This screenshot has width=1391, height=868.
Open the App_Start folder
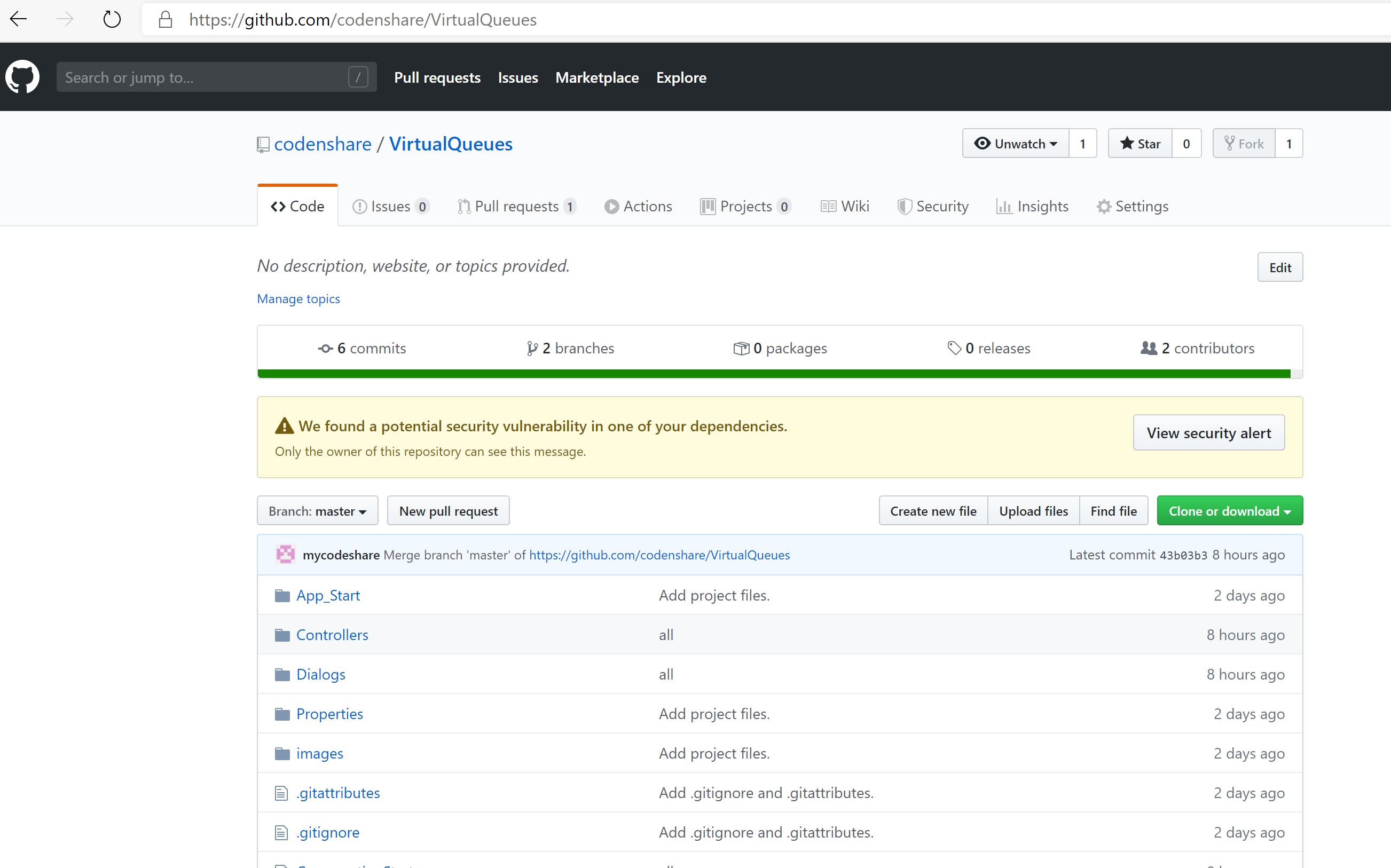click(328, 595)
